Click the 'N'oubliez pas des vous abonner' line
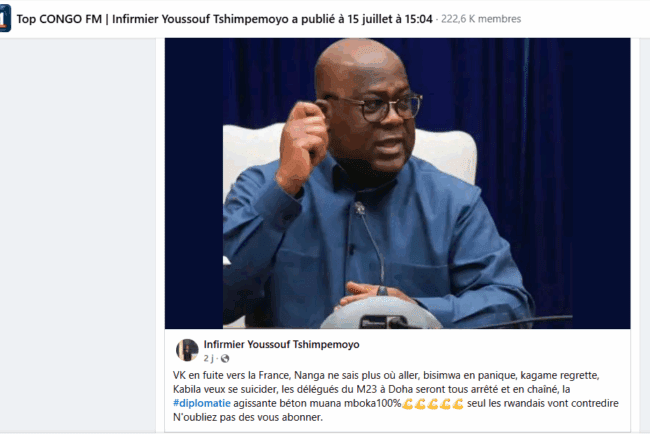 (x=247, y=417)
